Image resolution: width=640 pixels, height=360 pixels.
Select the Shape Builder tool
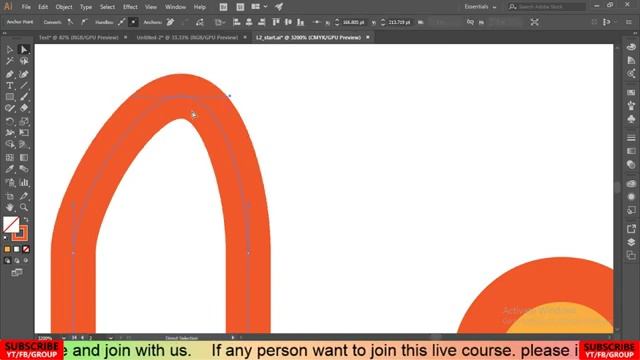pyautogui.click(x=10, y=144)
